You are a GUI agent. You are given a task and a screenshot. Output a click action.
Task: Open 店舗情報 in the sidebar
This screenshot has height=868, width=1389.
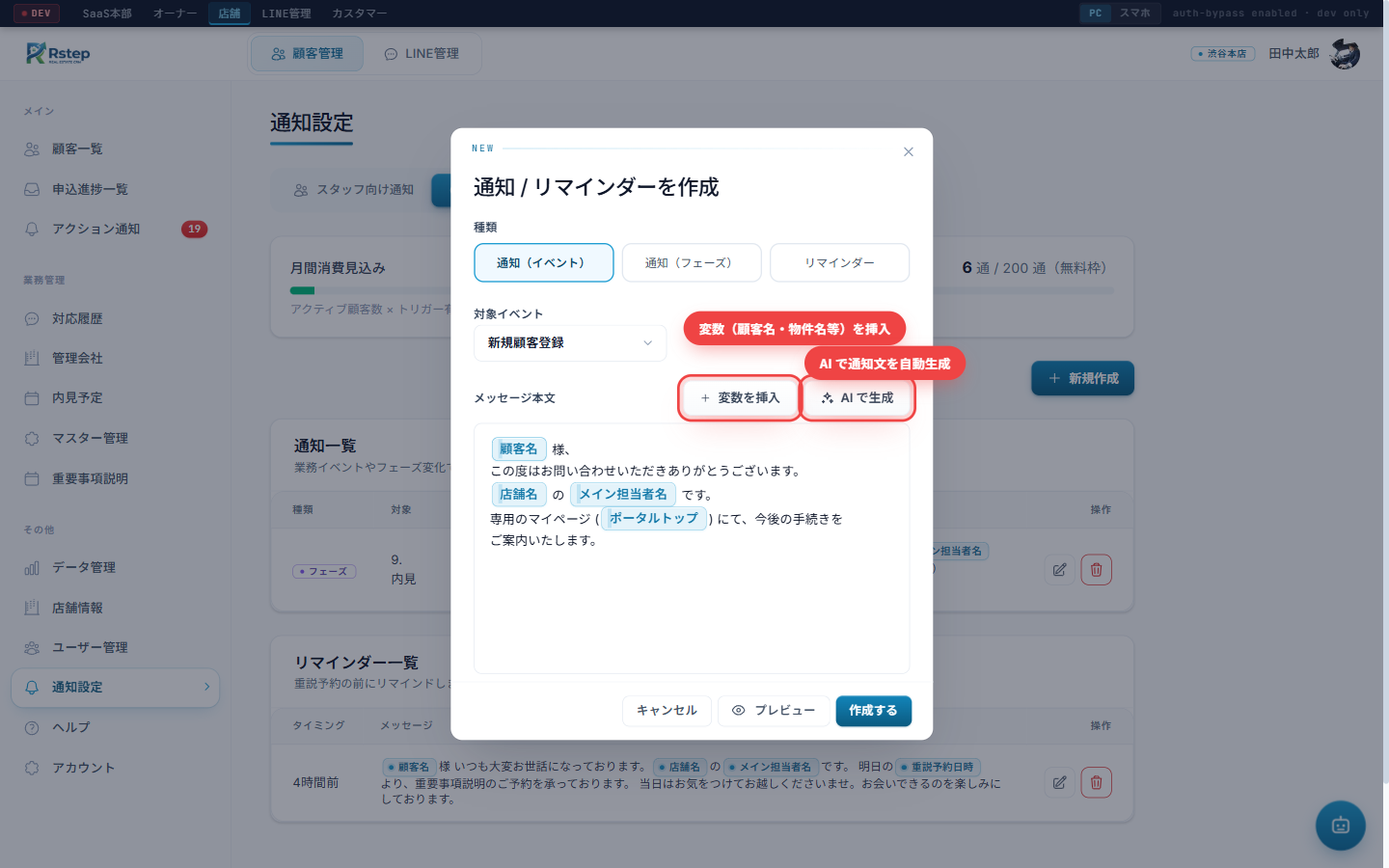click(116, 608)
